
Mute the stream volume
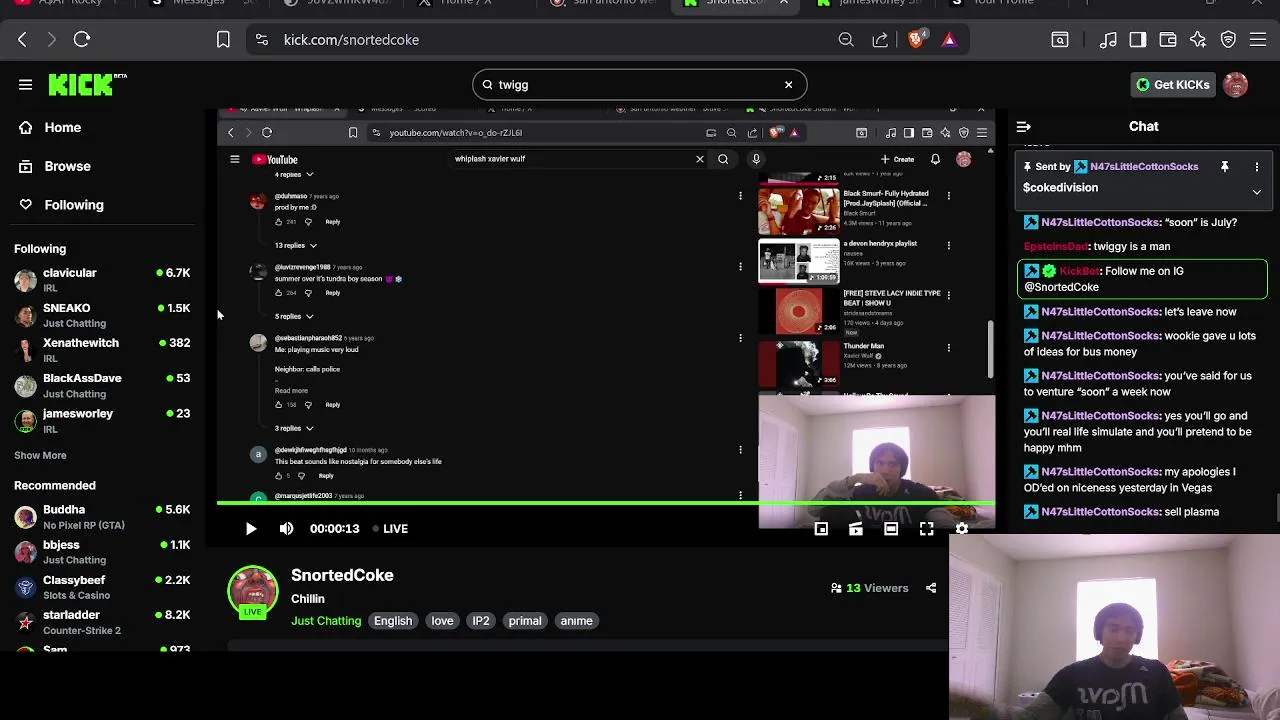click(x=287, y=528)
